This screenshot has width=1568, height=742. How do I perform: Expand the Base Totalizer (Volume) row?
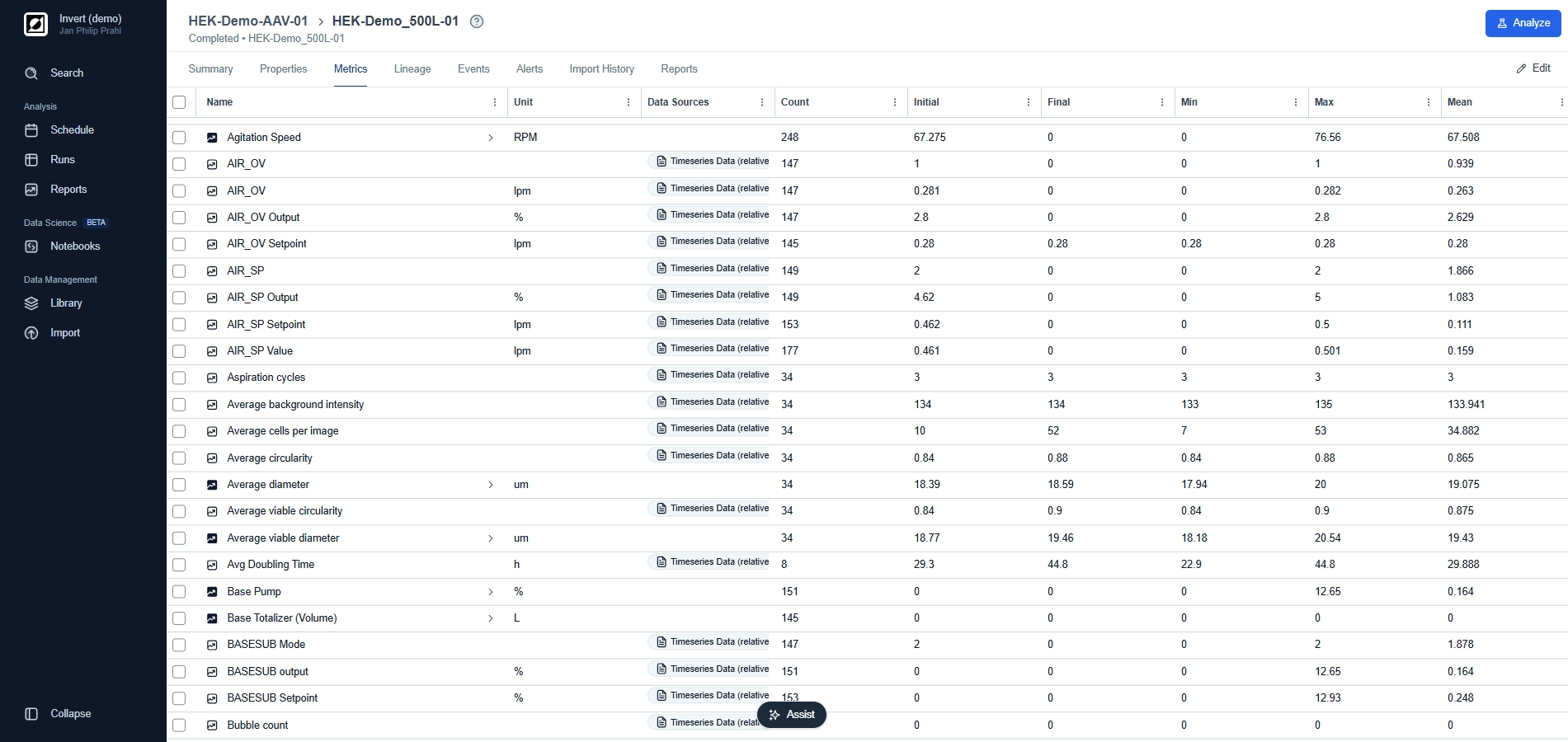coord(491,618)
